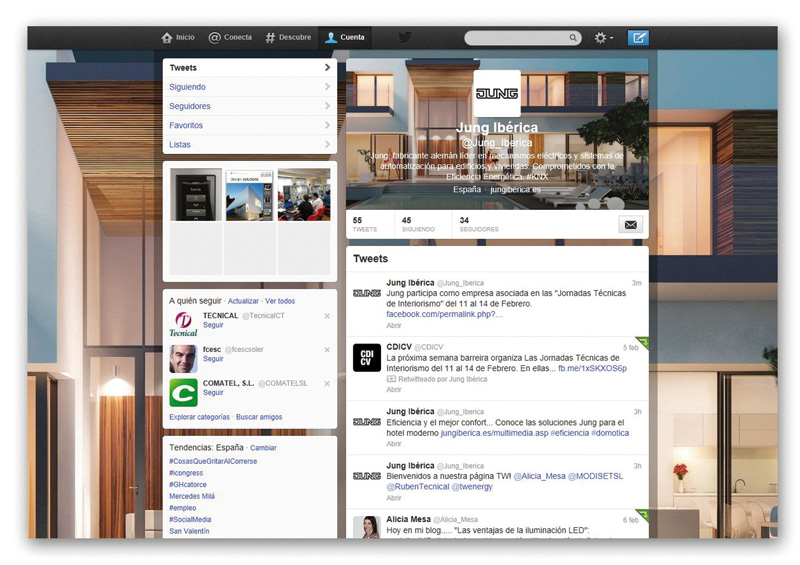
Task: Select the Cuenta account tab
Action: [x=345, y=38]
